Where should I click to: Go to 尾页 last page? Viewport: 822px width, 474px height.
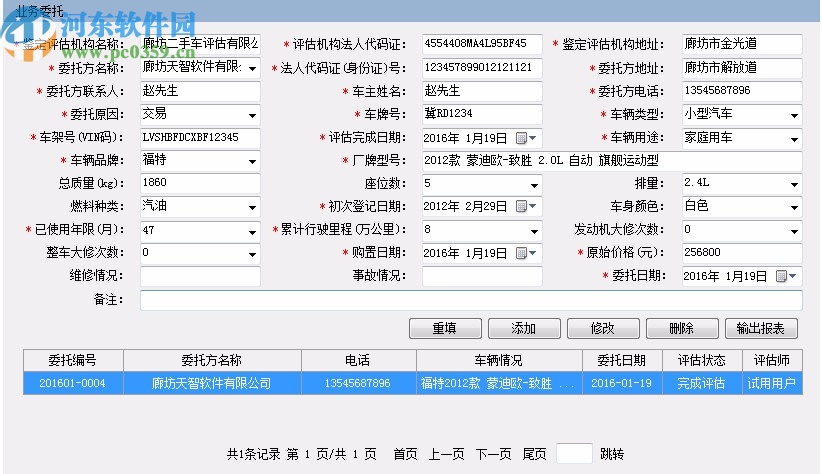[534, 454]
